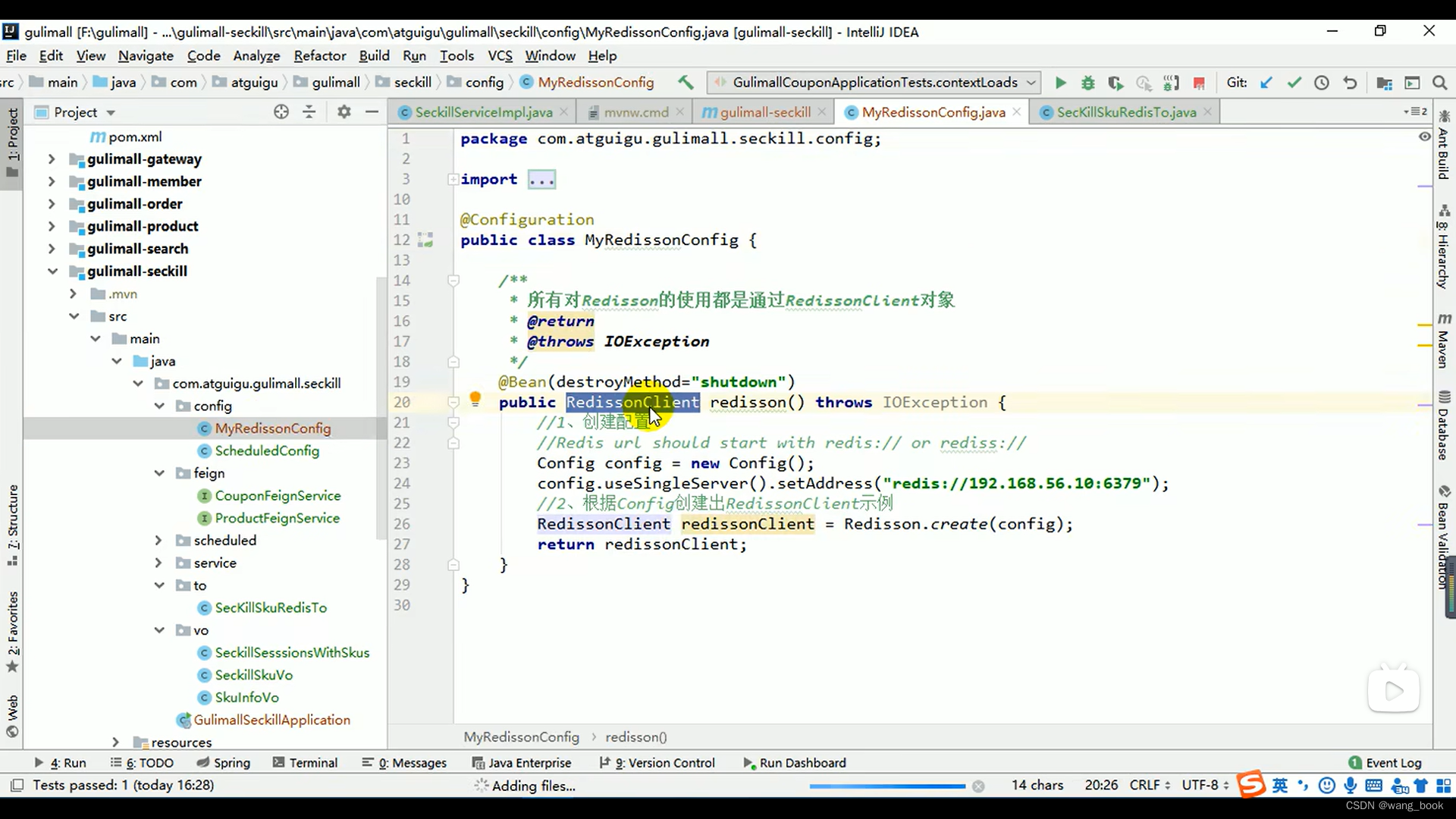Open the Refactor menu
The image size is (1456, 819).
tap(319, 55)
